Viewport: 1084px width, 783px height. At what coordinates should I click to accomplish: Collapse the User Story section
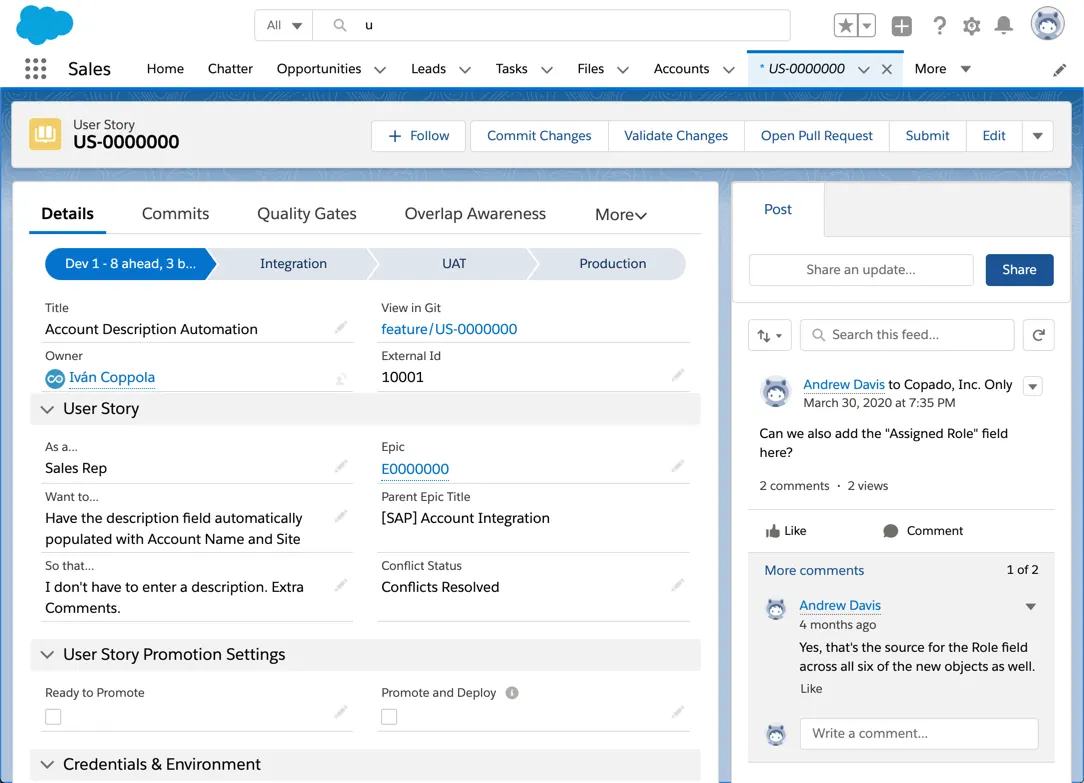click(x=47, y=409)
